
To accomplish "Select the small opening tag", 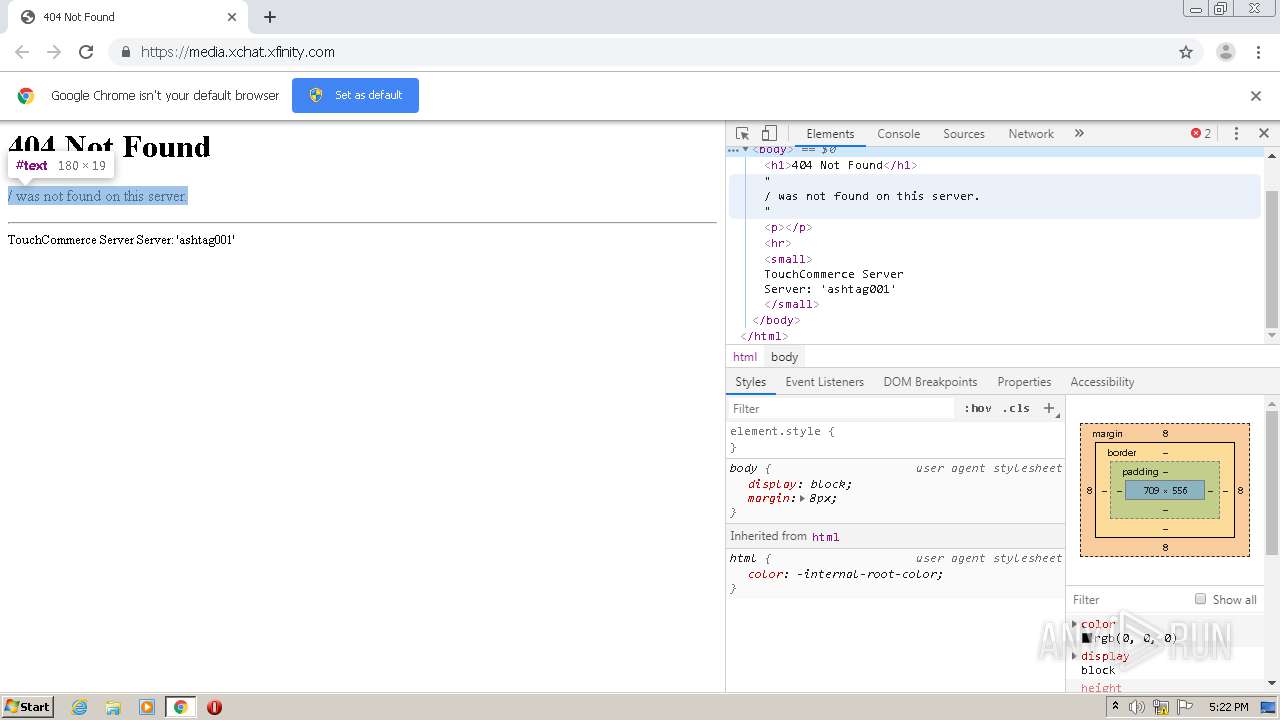I will (788, 259).
